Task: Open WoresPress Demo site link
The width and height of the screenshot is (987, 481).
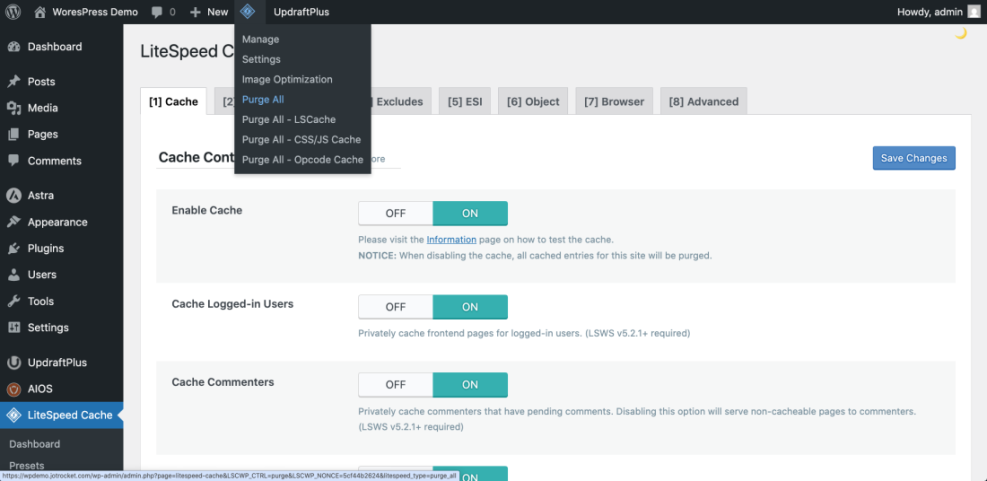Action: coord(95,12)
